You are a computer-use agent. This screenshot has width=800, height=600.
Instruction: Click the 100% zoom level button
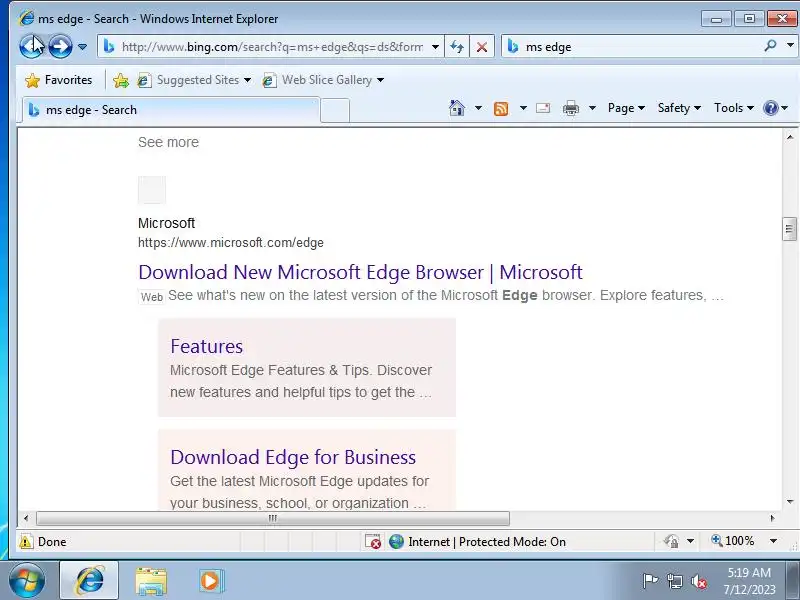coord(733,541)
